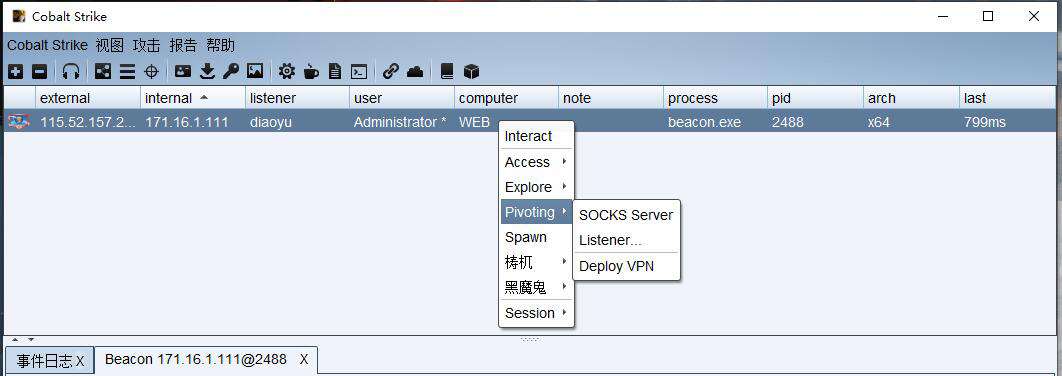Open downloaded files with the download arrow icon

(207, 71)
